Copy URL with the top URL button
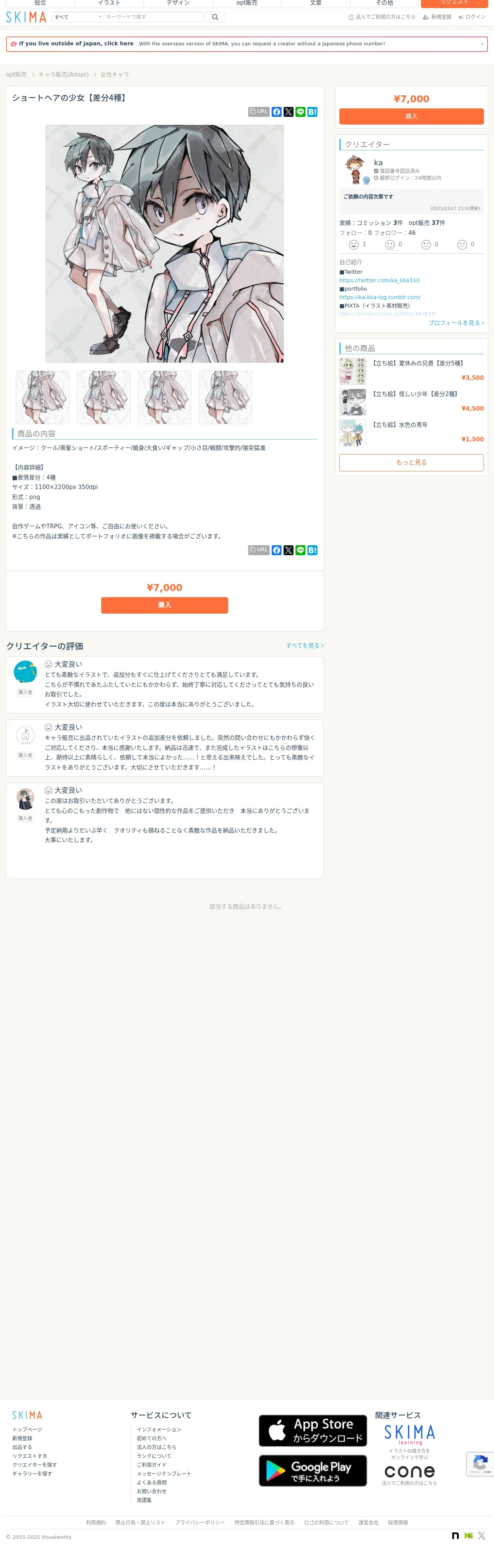494x1568 pixels. click(x=259, y=112)
